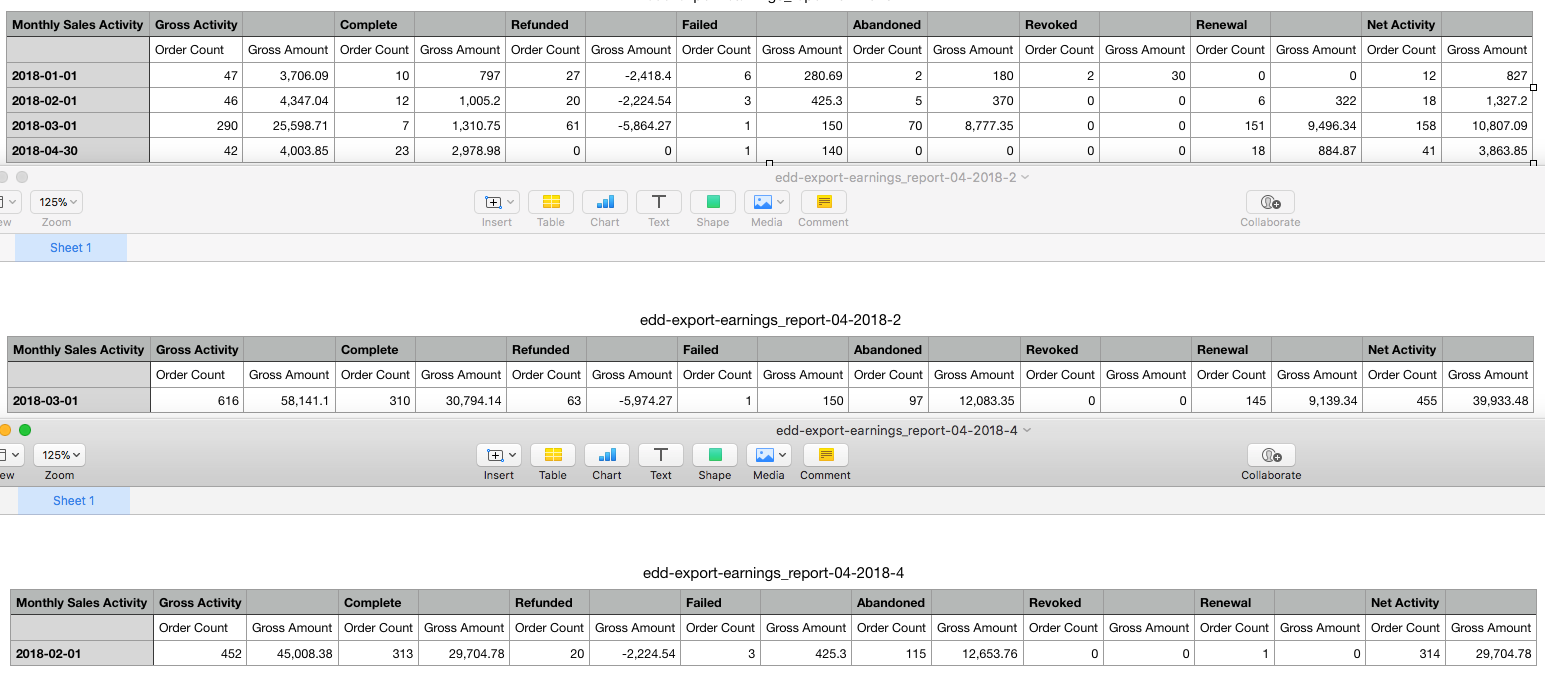Click Gross Activity header in bottom table
Viewport: 1545px width, 674px height.
coord(200,603)
